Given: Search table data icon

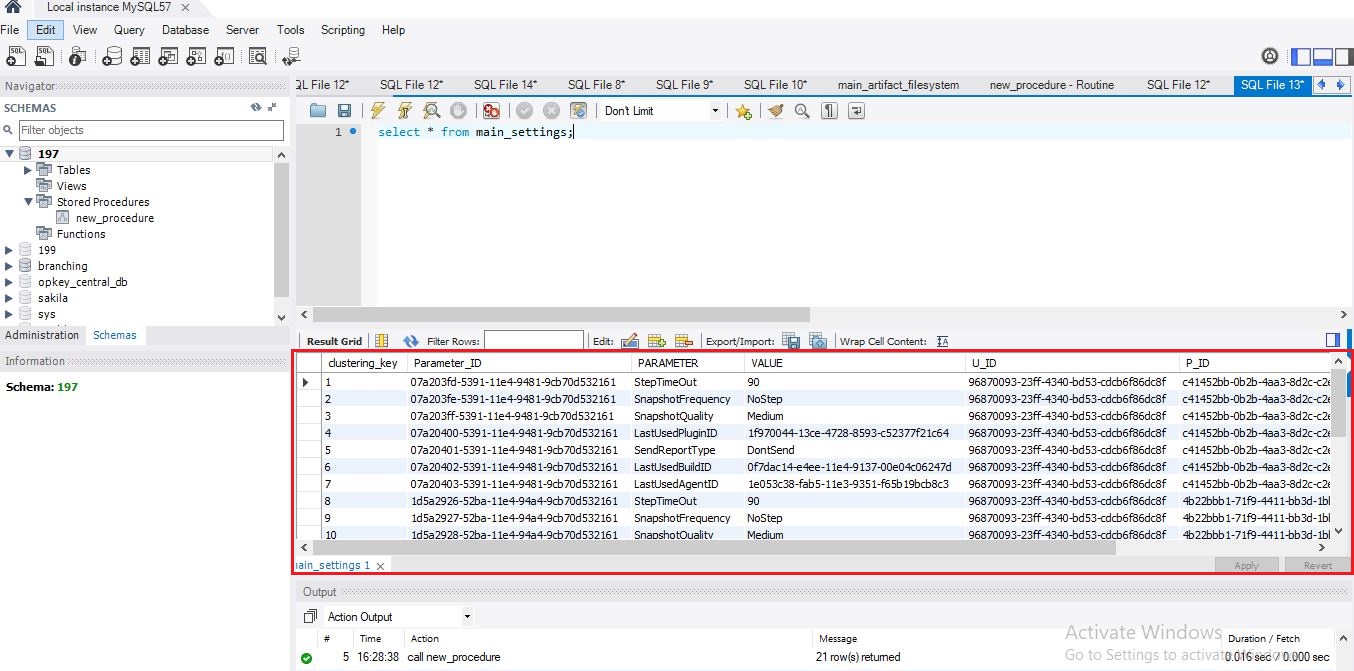Looking at the screenshot, I should click(x=258, y=56).
